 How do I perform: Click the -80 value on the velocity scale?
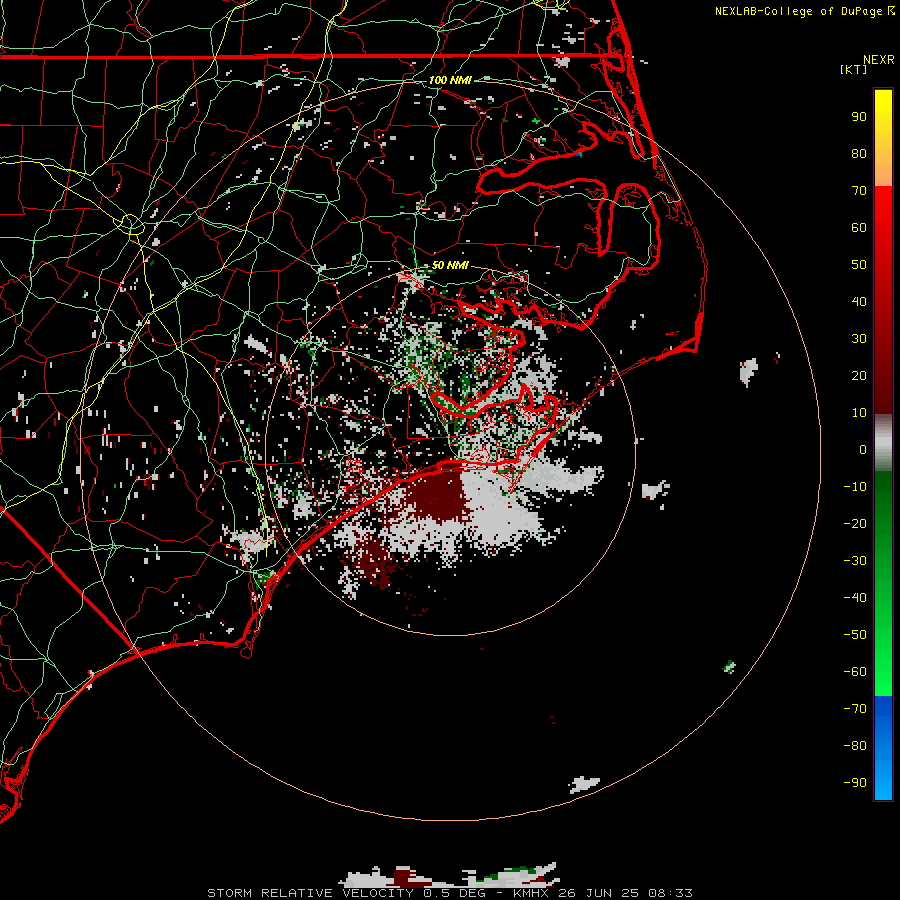coord(855,746)
